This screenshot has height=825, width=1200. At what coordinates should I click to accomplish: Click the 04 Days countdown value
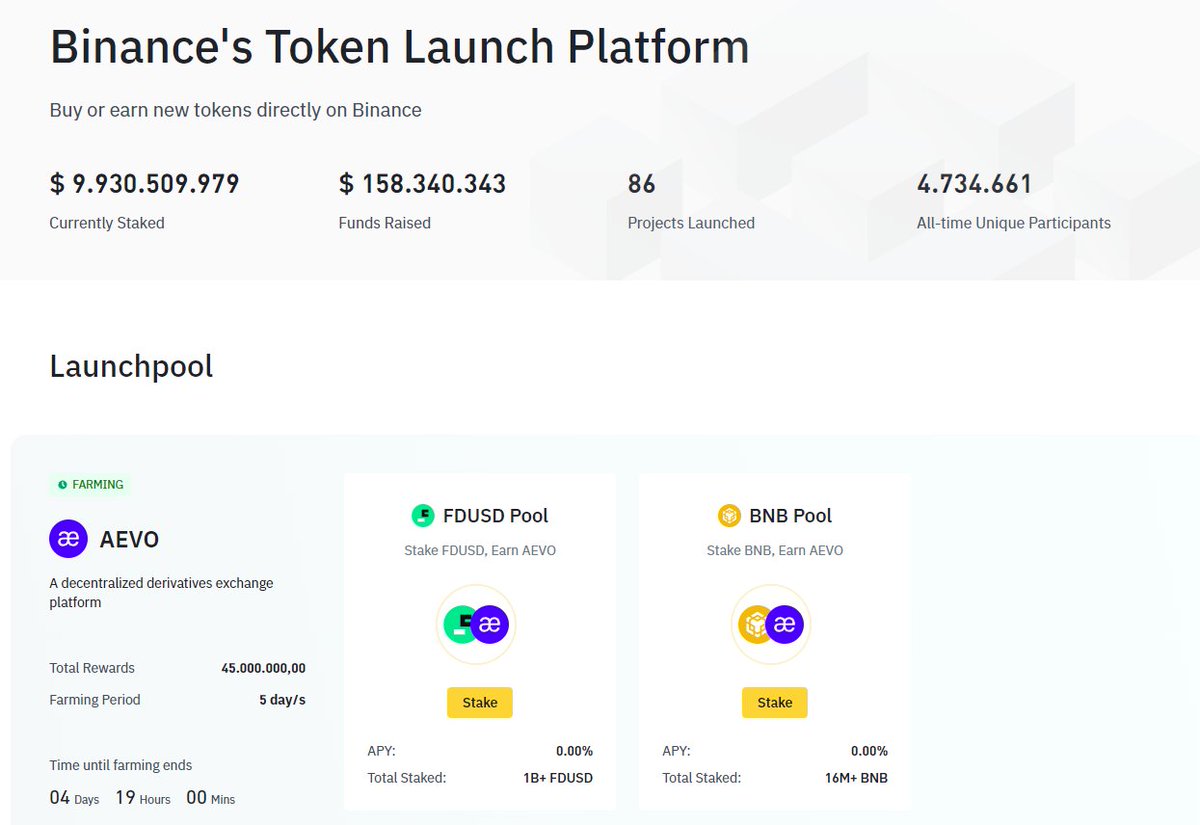[74, 798]
